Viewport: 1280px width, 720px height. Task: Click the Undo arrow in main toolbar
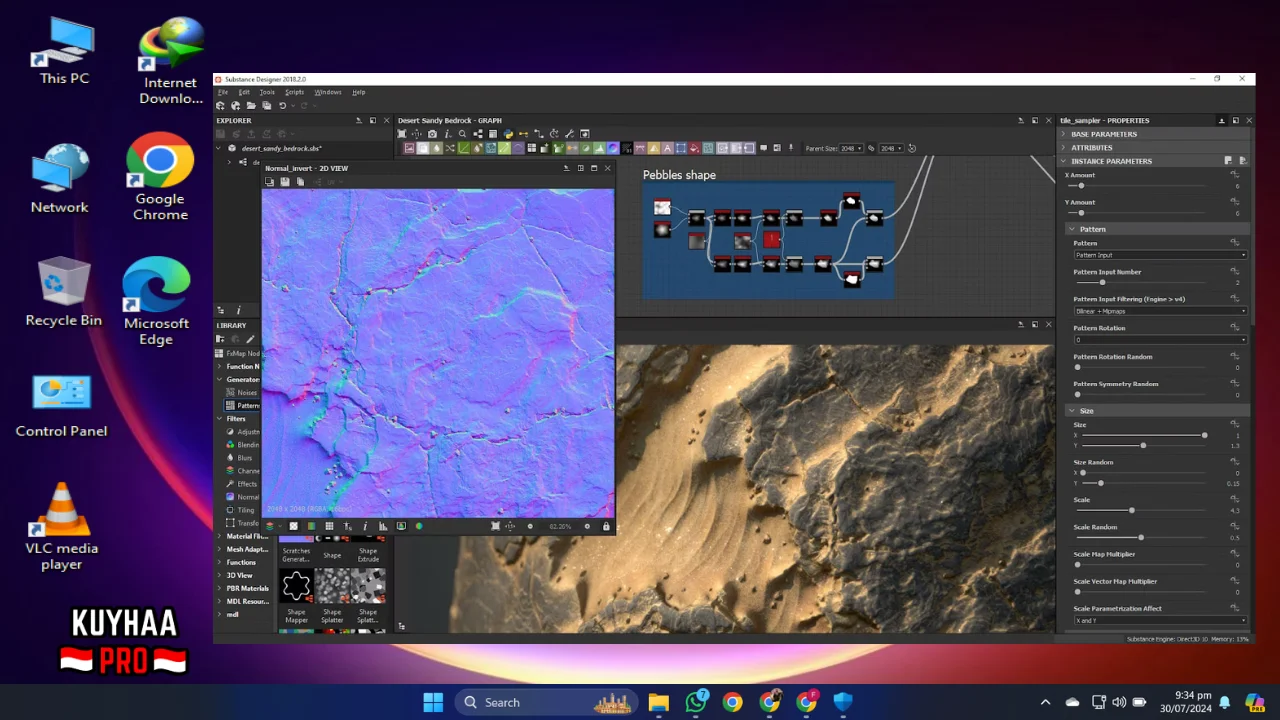[x=282, y=105]
